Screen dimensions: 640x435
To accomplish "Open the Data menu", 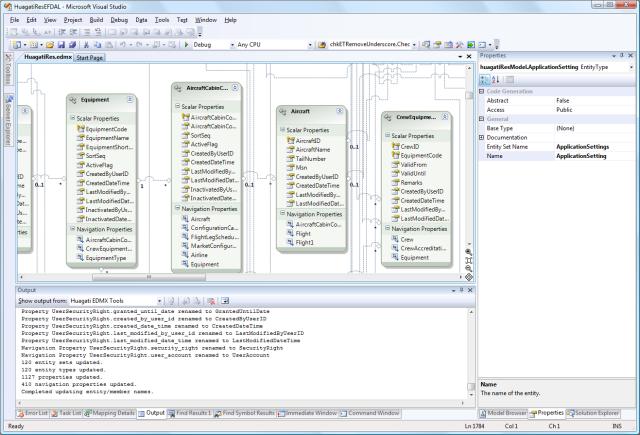I will 141,20.
